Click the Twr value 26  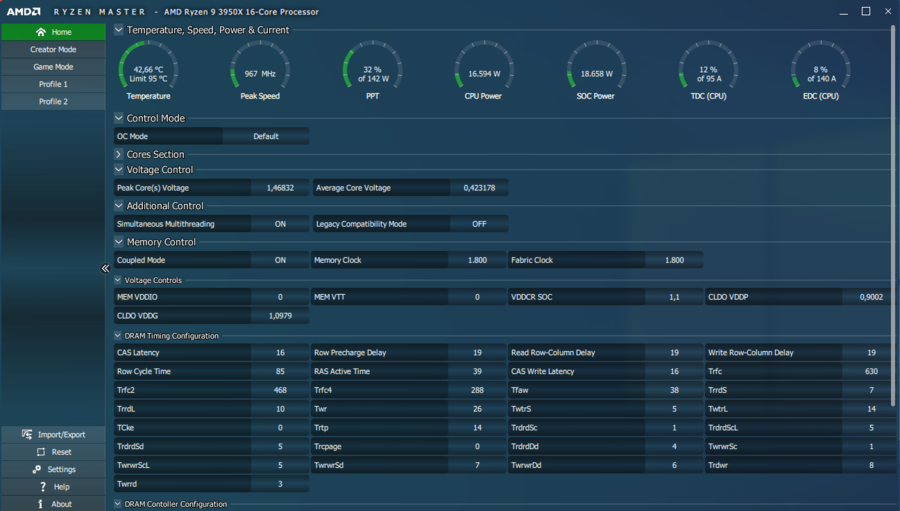(477, 409)
